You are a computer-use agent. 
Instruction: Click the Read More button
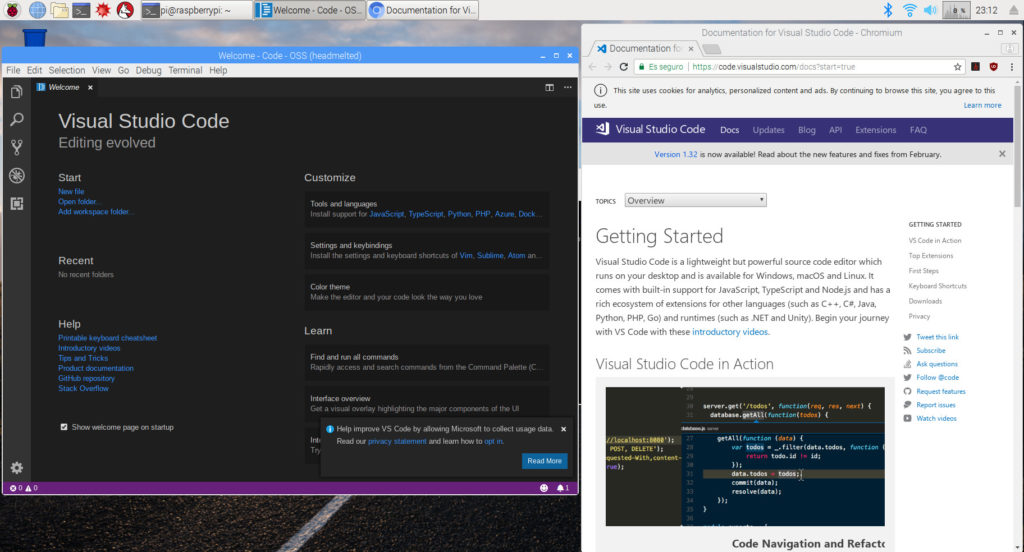545,461
